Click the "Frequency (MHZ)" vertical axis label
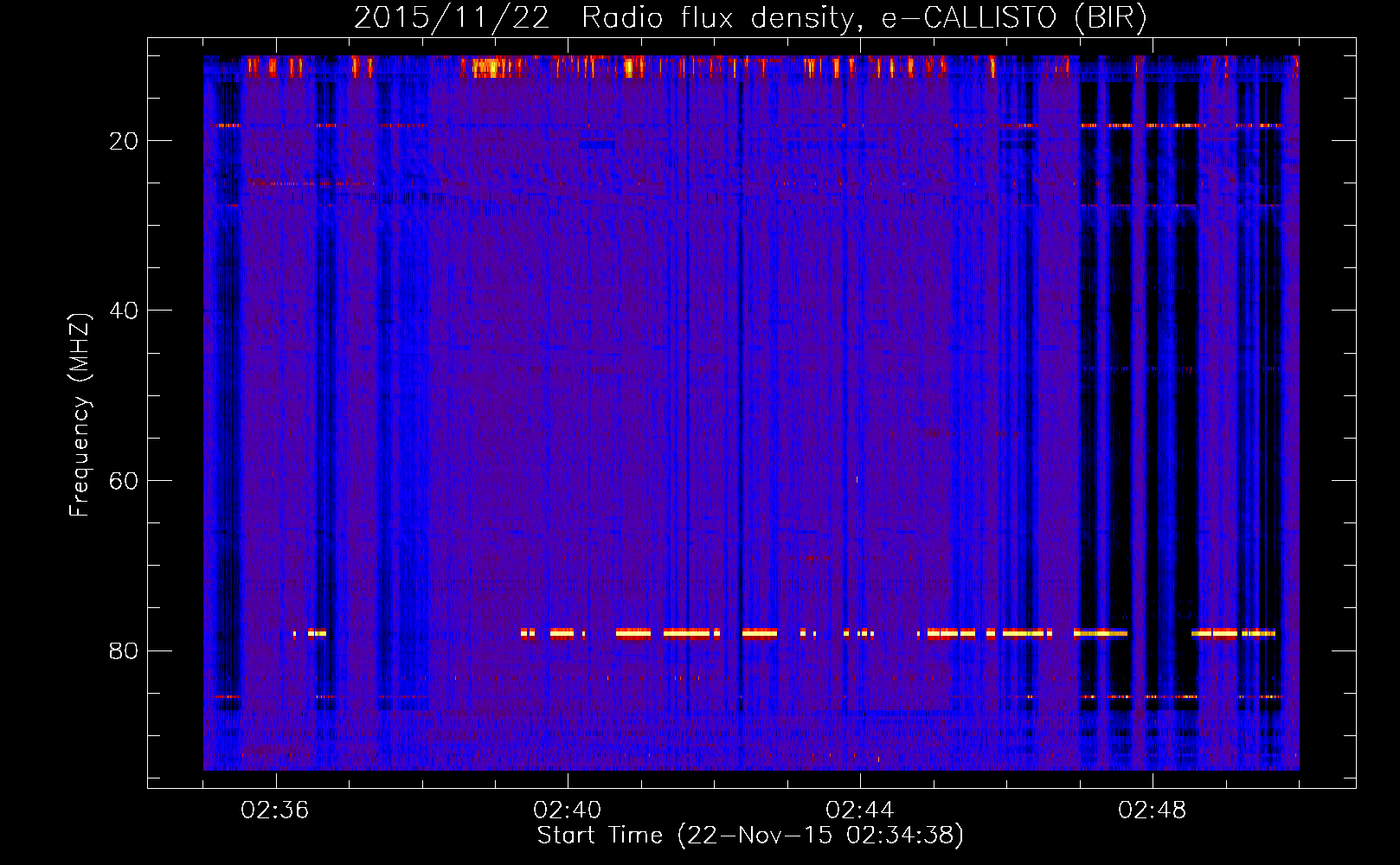 point(80,415)
